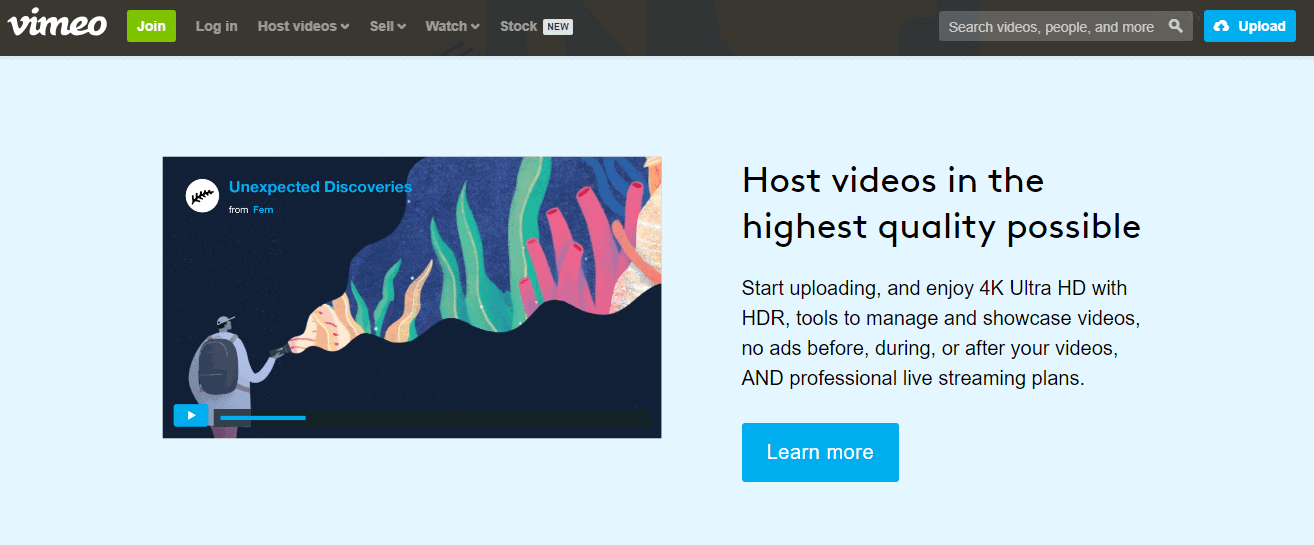
Task: Click the headline about highest quality hosting
Action: pyautogui.click(x=940, y=203)
